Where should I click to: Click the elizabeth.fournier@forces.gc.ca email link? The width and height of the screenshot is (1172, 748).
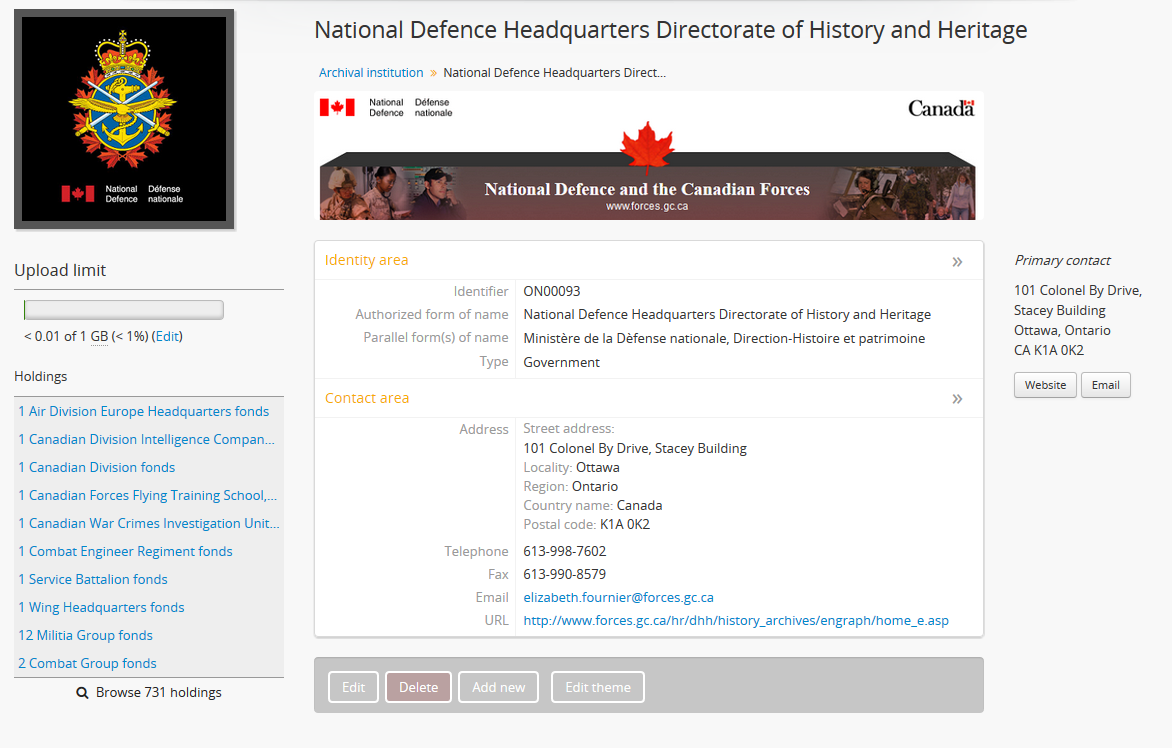point(618,598)
